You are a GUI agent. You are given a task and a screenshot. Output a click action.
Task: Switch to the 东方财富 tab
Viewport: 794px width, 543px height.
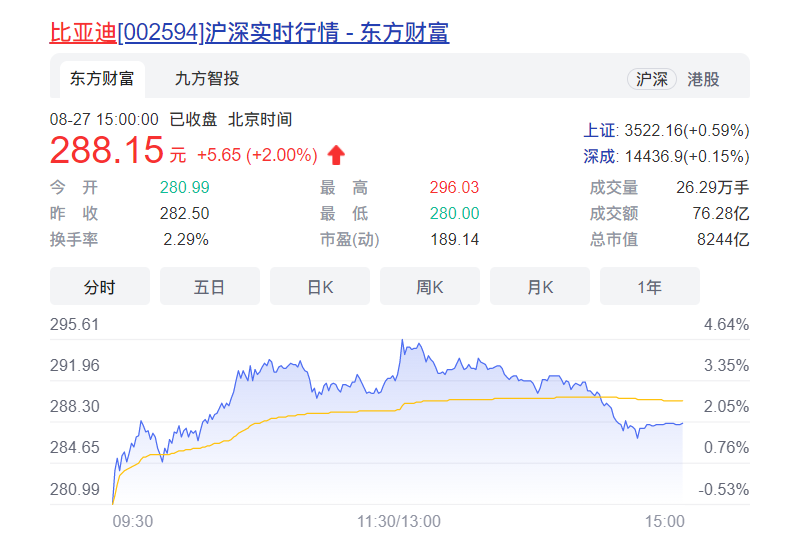coord(102,79)
